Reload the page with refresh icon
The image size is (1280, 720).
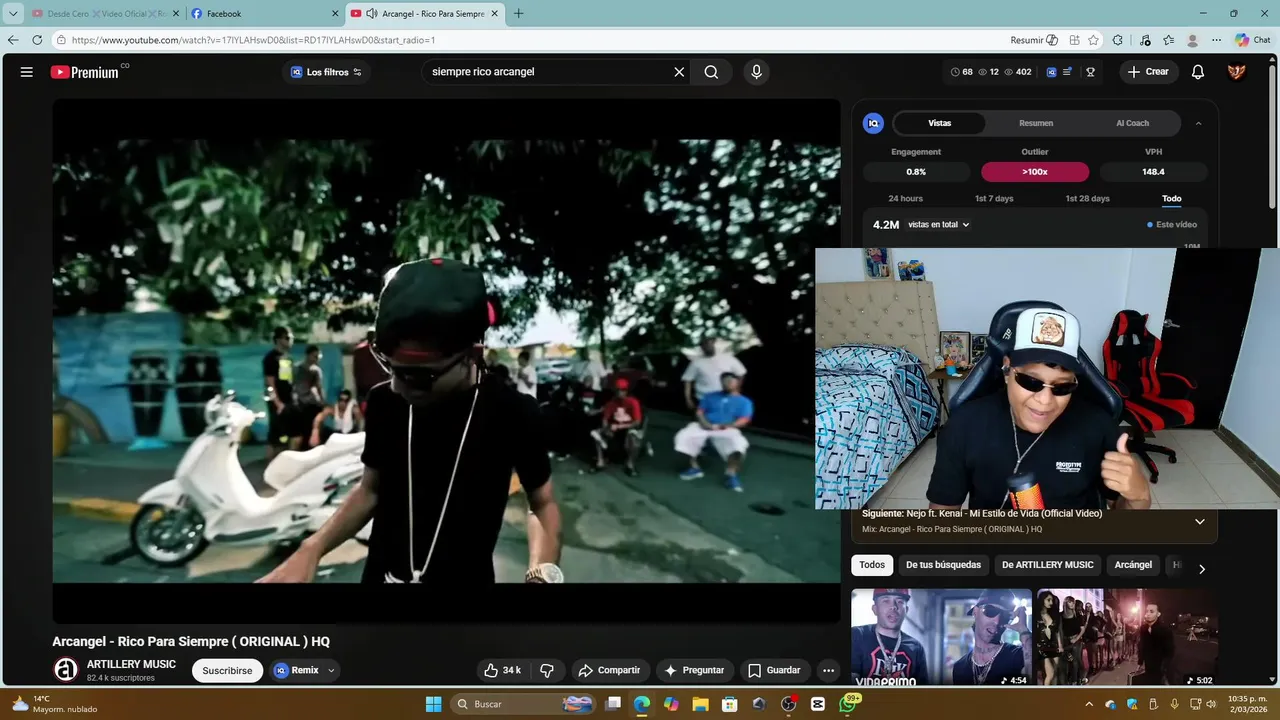click(x=37, y=40)
